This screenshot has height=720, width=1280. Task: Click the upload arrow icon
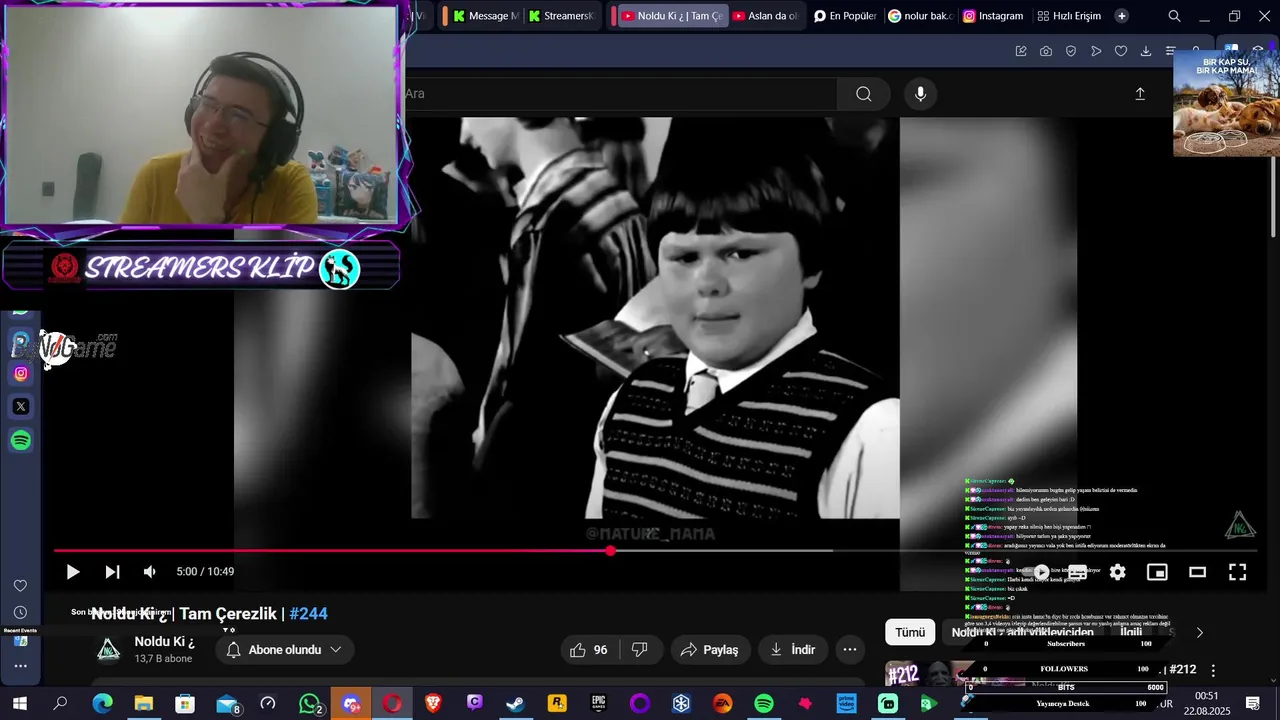coord(1140,94)
